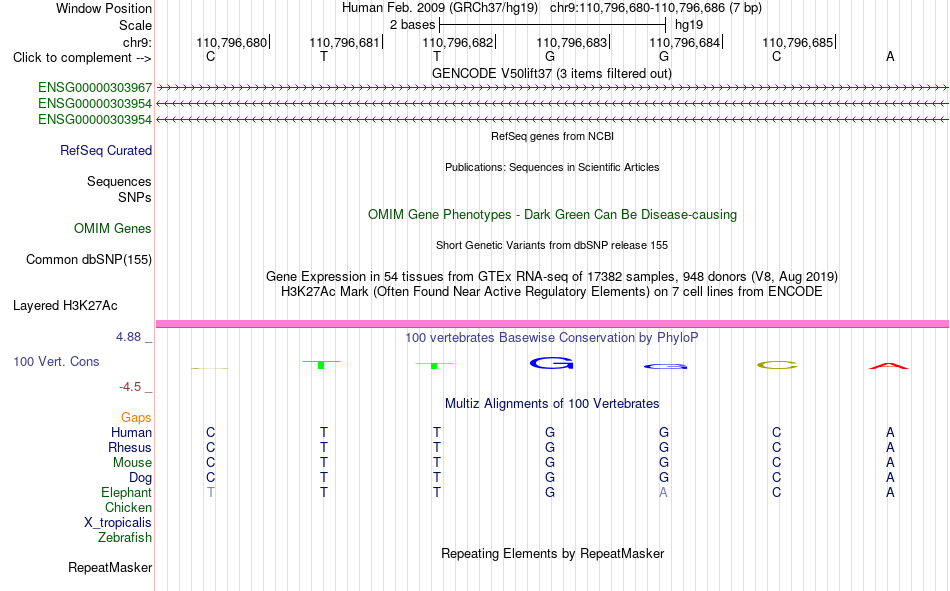Click the GTEx Gene Expression track title
This screenshot has height=591, width=950.
tap(552, 276)
